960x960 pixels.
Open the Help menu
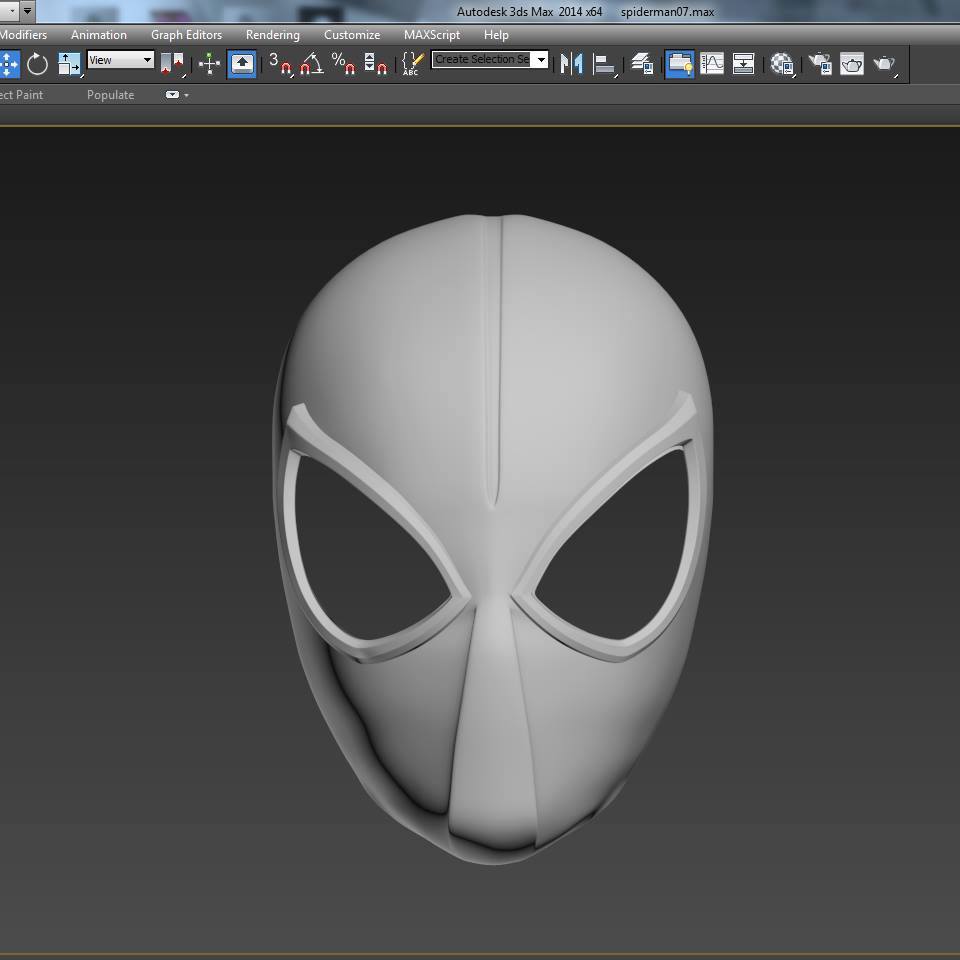coord(496,35)
